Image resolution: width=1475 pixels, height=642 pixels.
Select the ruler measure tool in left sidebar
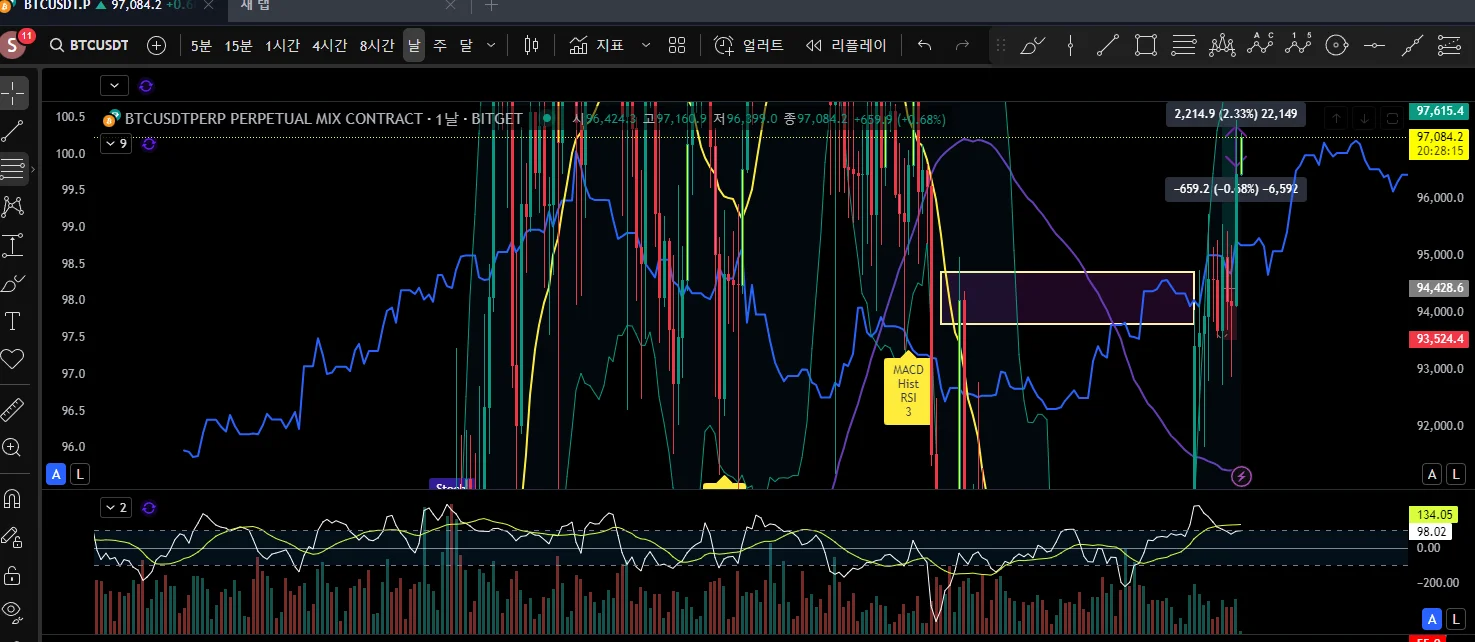(x=12, y=409)
